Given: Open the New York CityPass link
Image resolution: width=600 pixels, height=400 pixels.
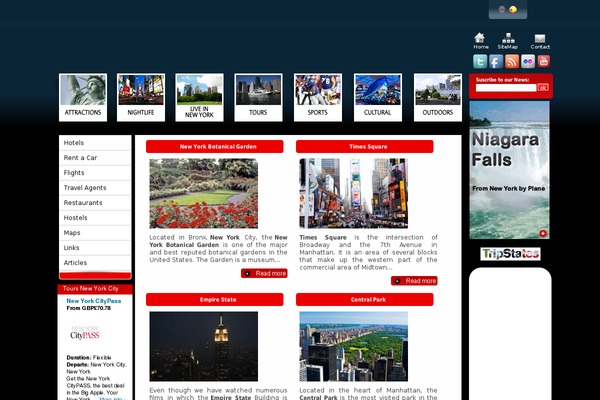Looking at the screenshot, I should coord(94,301).
